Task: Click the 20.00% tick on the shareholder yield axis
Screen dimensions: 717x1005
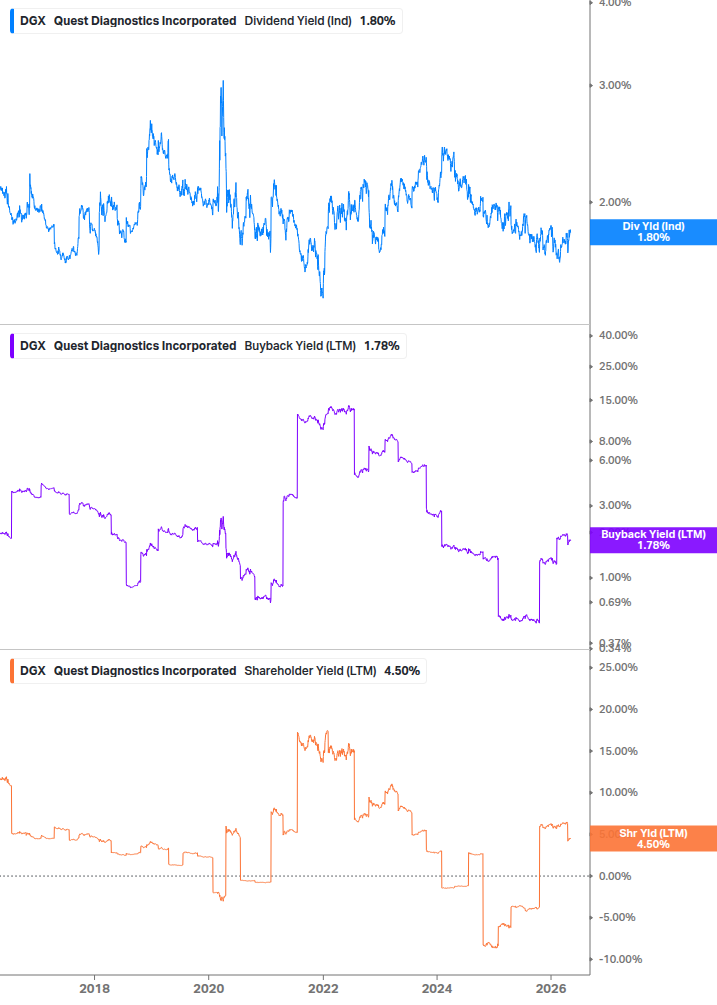Action: point(618,710)
